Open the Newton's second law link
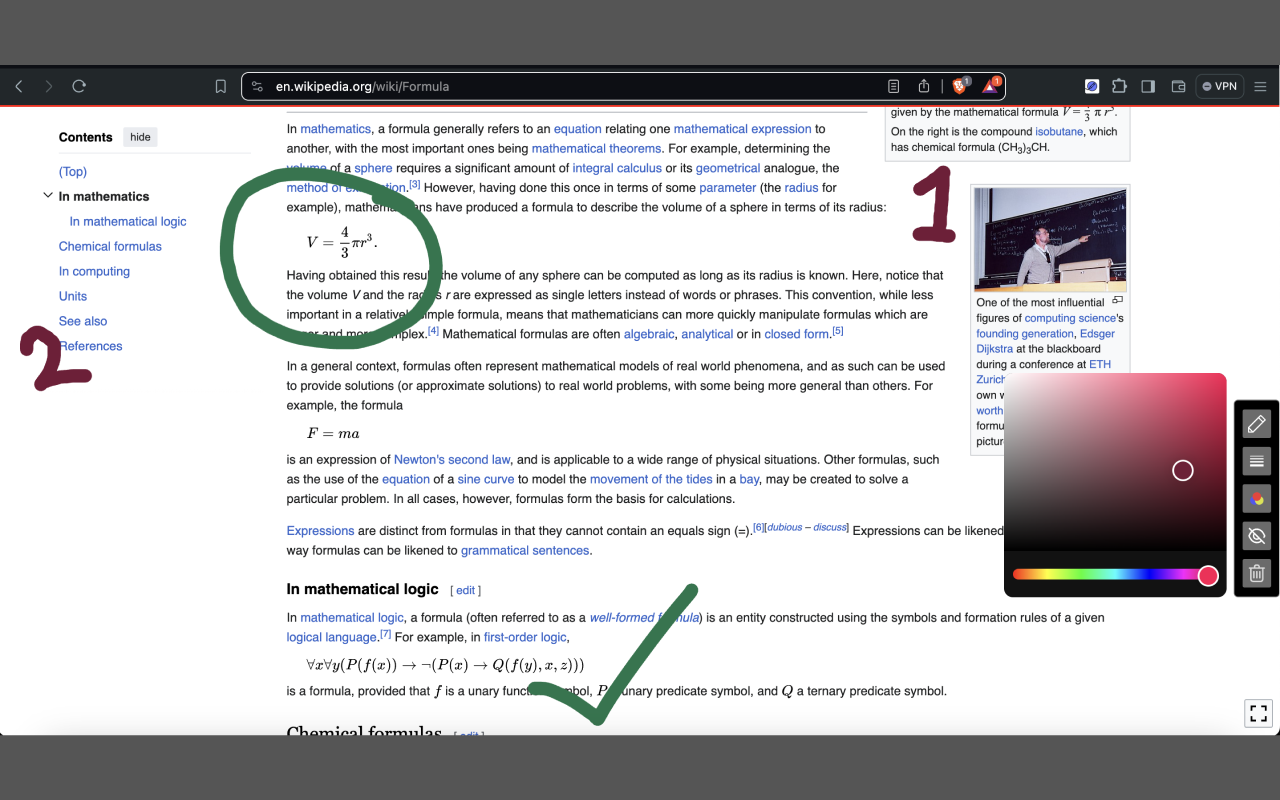This screenshot has height=800, width=1280. tap(452, 460)
